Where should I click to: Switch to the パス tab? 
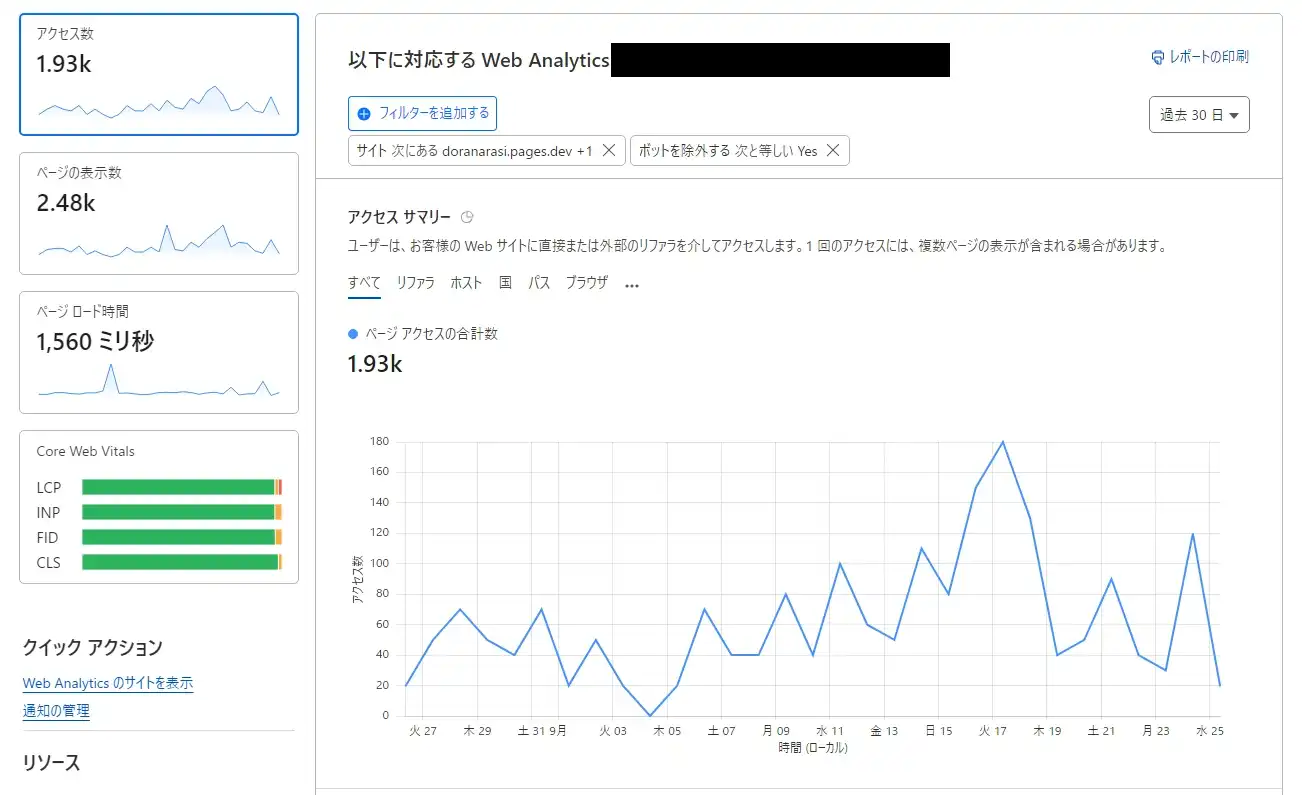point(539,283)
